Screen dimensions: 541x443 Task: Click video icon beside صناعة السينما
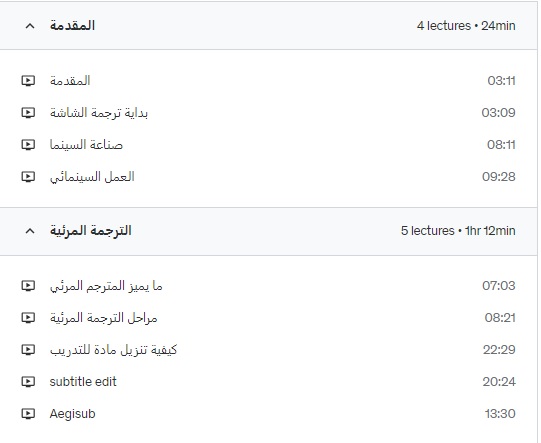click(x=28, y=145)
